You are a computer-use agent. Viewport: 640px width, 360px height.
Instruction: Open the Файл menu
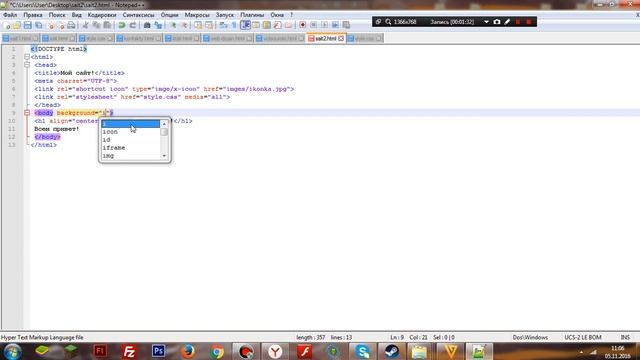coord(10,15)
